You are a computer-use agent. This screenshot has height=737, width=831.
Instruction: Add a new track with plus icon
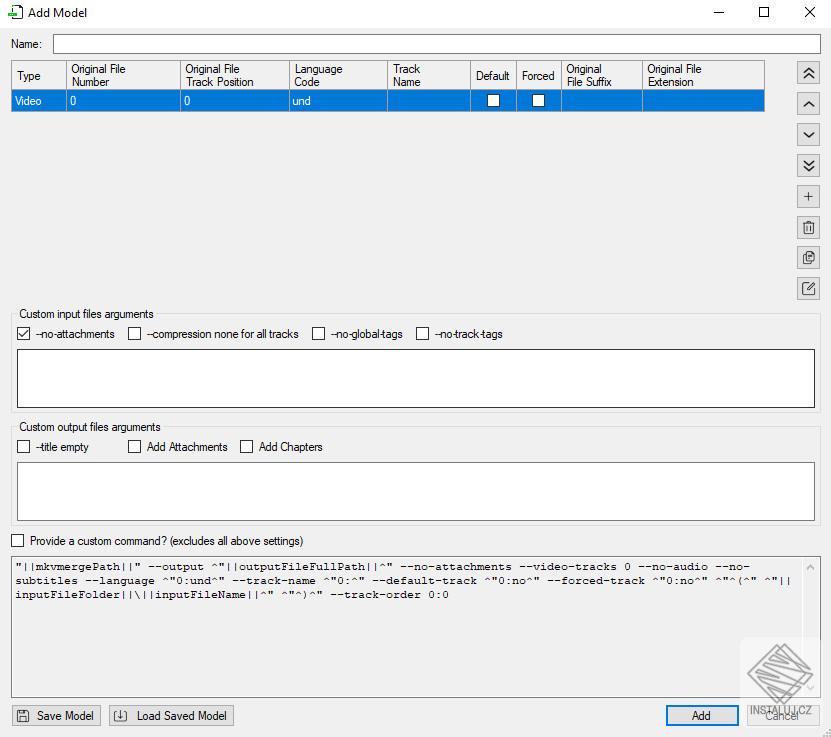808,197
